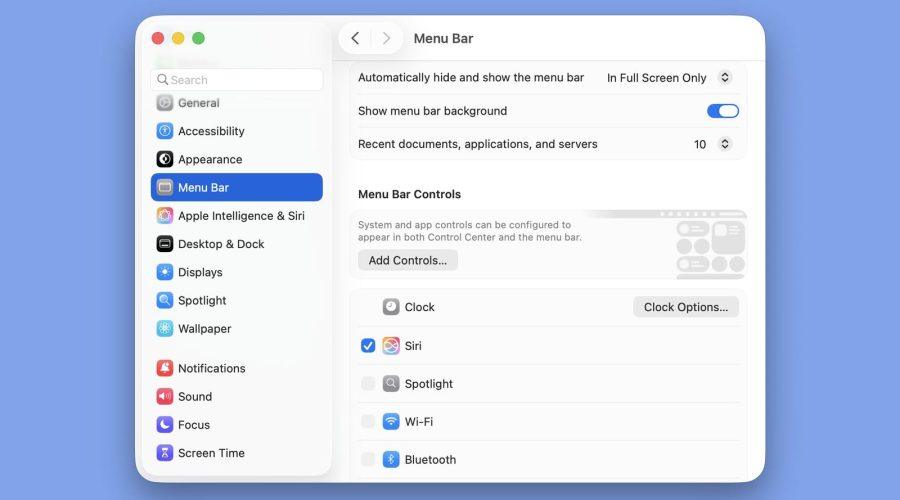This screenshot has width=900, height=500.
Task: Click into the Search field
Action: point(236,80)
